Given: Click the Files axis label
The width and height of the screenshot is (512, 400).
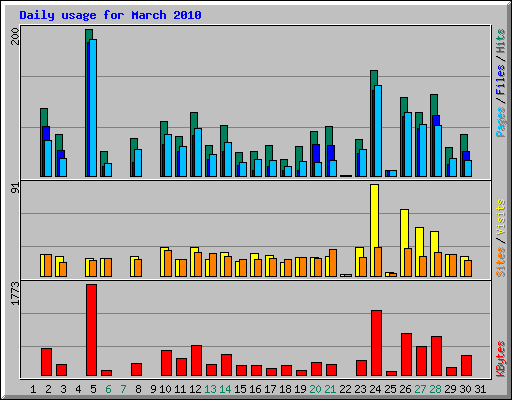Looking at the screenshot, I should coord(500,80).
